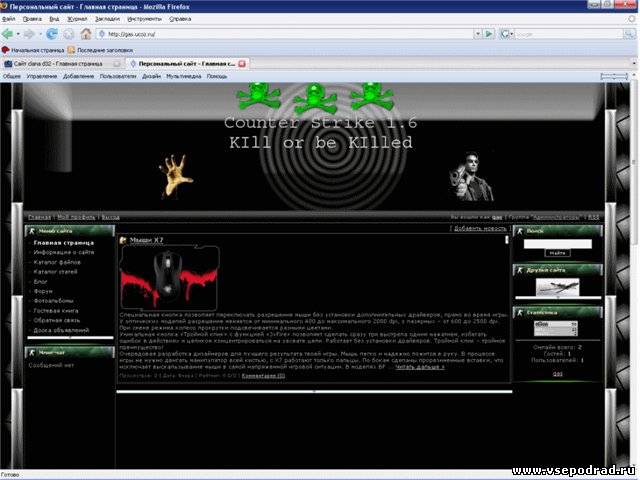Open the Мыши X7 news title
Image resolution: width=640 pixels, height=480 pixels.
coord(147,240)
